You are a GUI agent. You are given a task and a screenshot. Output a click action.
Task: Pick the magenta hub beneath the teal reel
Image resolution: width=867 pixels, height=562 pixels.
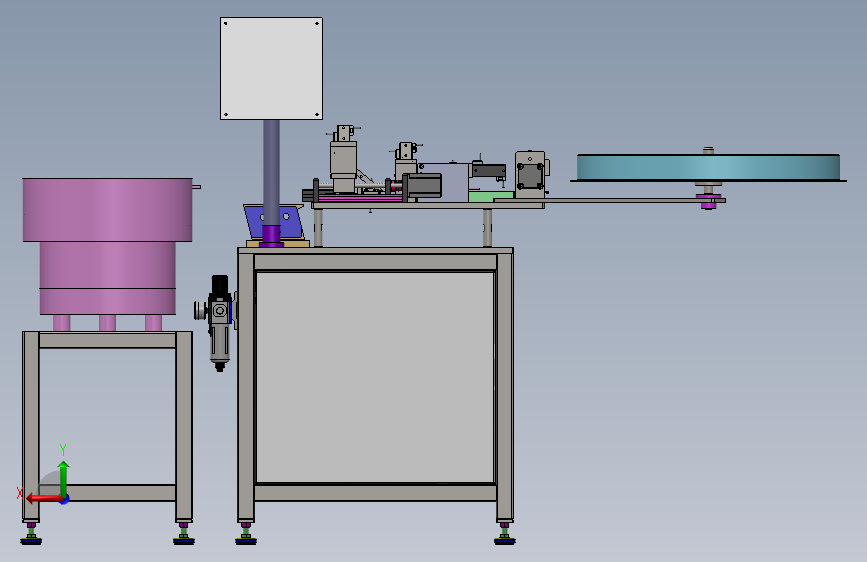(708, 202)
